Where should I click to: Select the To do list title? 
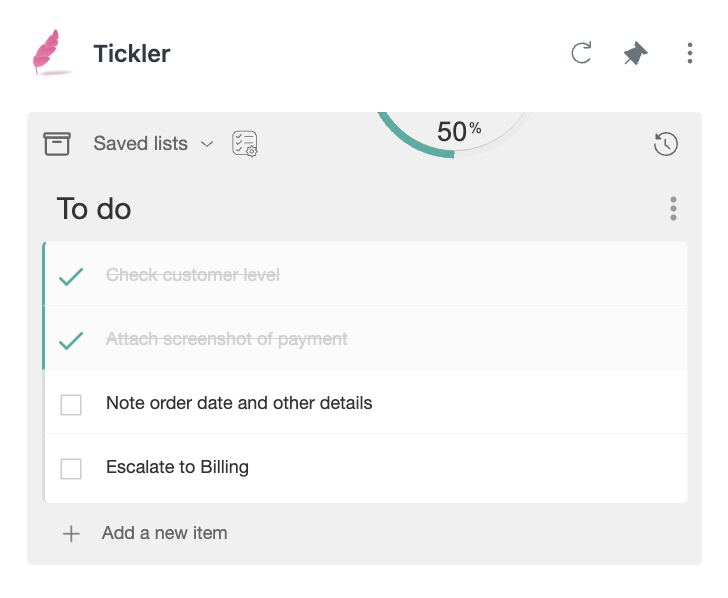pyautogui.click(x=94, y=209)
